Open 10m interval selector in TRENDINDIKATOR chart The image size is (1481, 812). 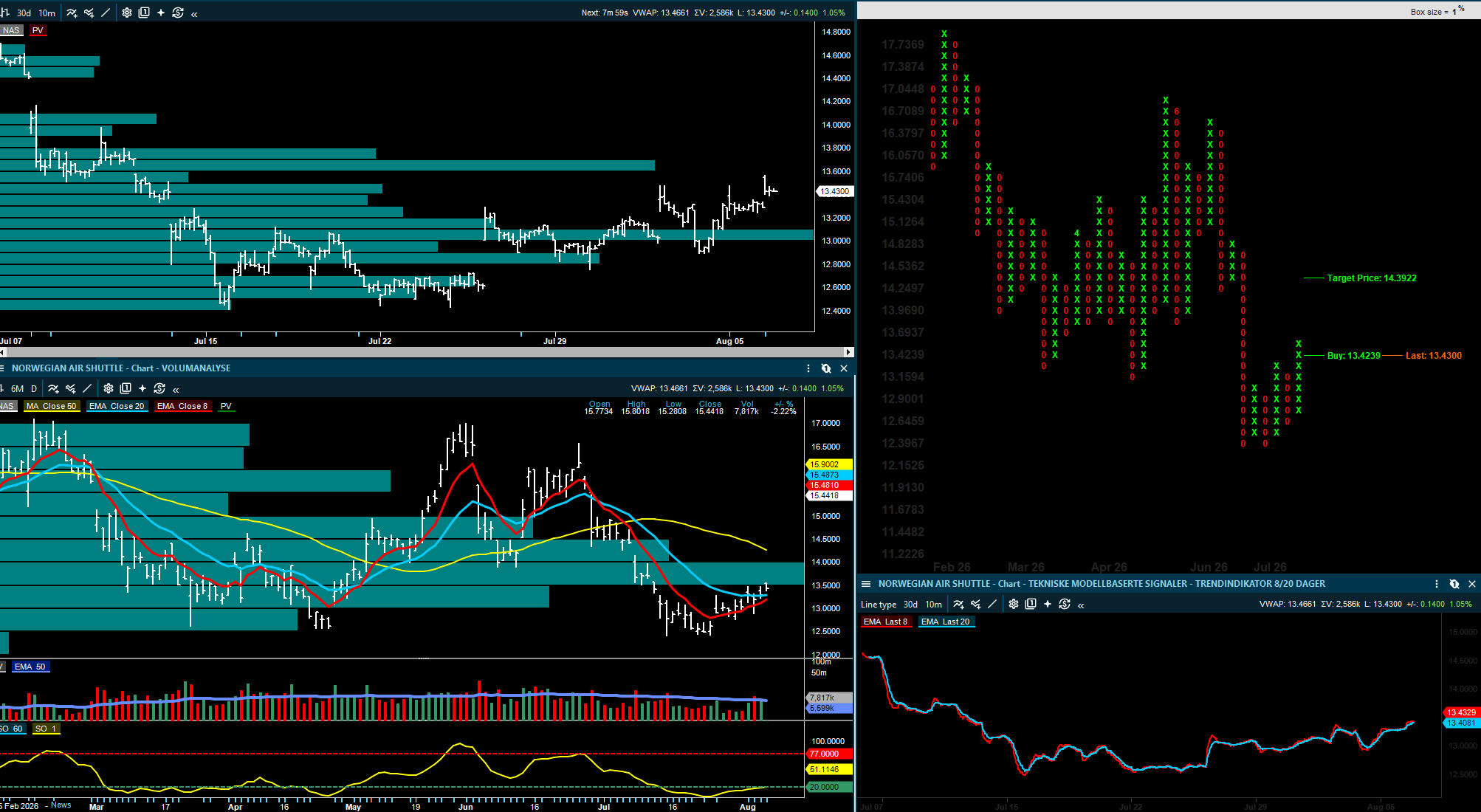[x=934, y=604]
